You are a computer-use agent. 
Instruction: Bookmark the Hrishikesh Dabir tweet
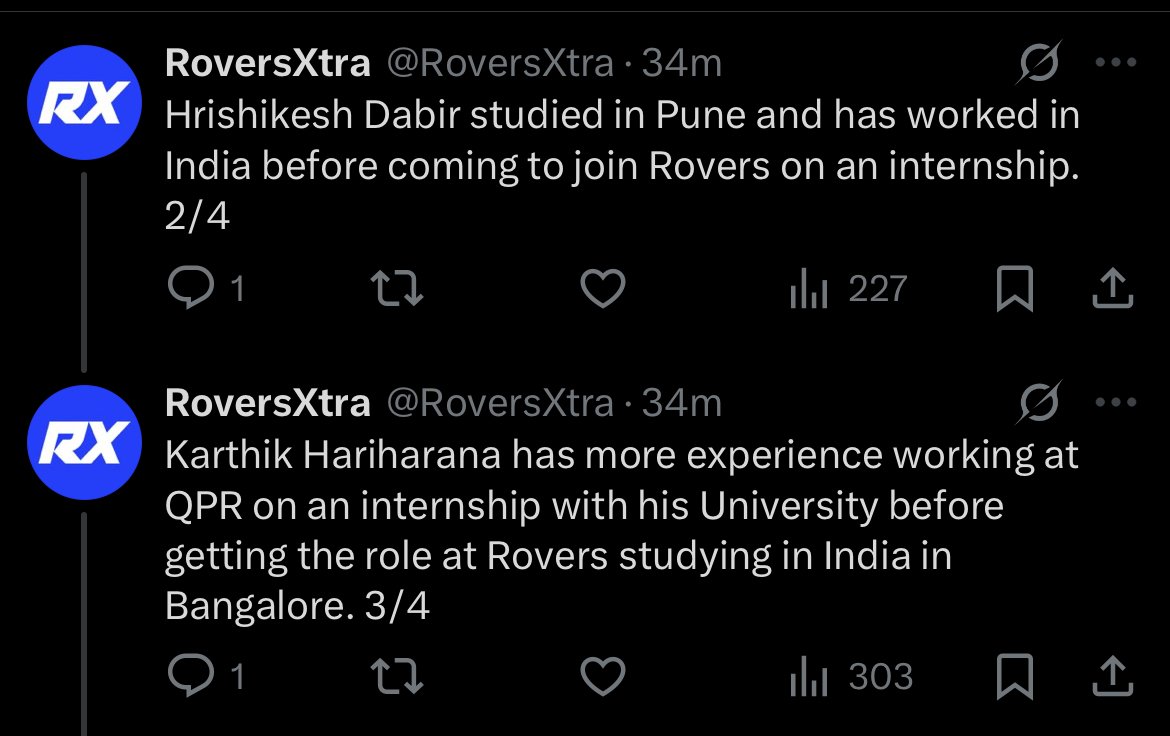coord(1014,290)
